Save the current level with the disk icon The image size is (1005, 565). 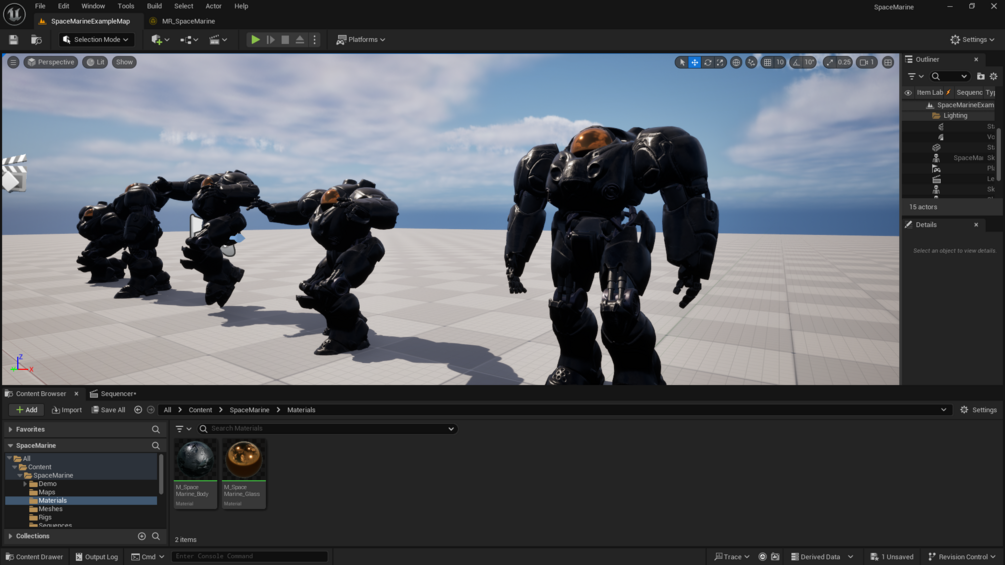click(x=13, y=40)
